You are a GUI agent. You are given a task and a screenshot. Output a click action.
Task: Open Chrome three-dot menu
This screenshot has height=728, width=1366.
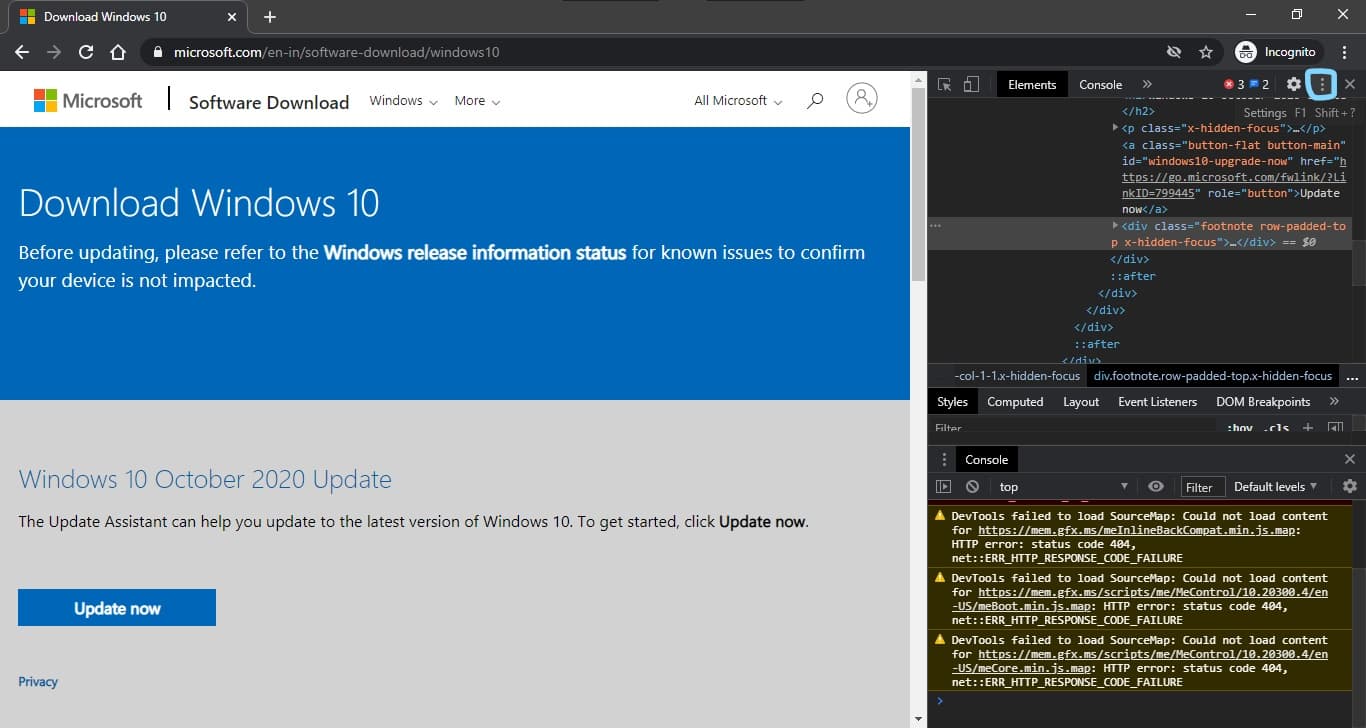(1345, 52)
